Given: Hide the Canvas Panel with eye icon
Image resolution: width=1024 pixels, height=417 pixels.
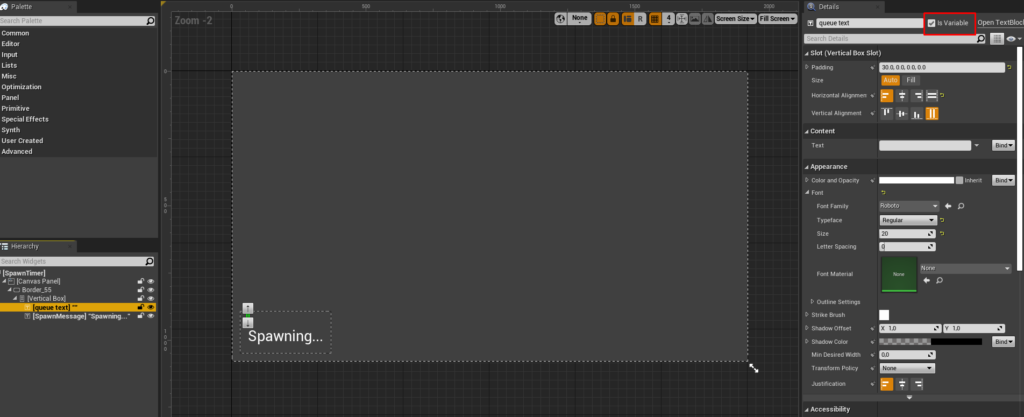Looking at the screenshot, I should point(151,281).
